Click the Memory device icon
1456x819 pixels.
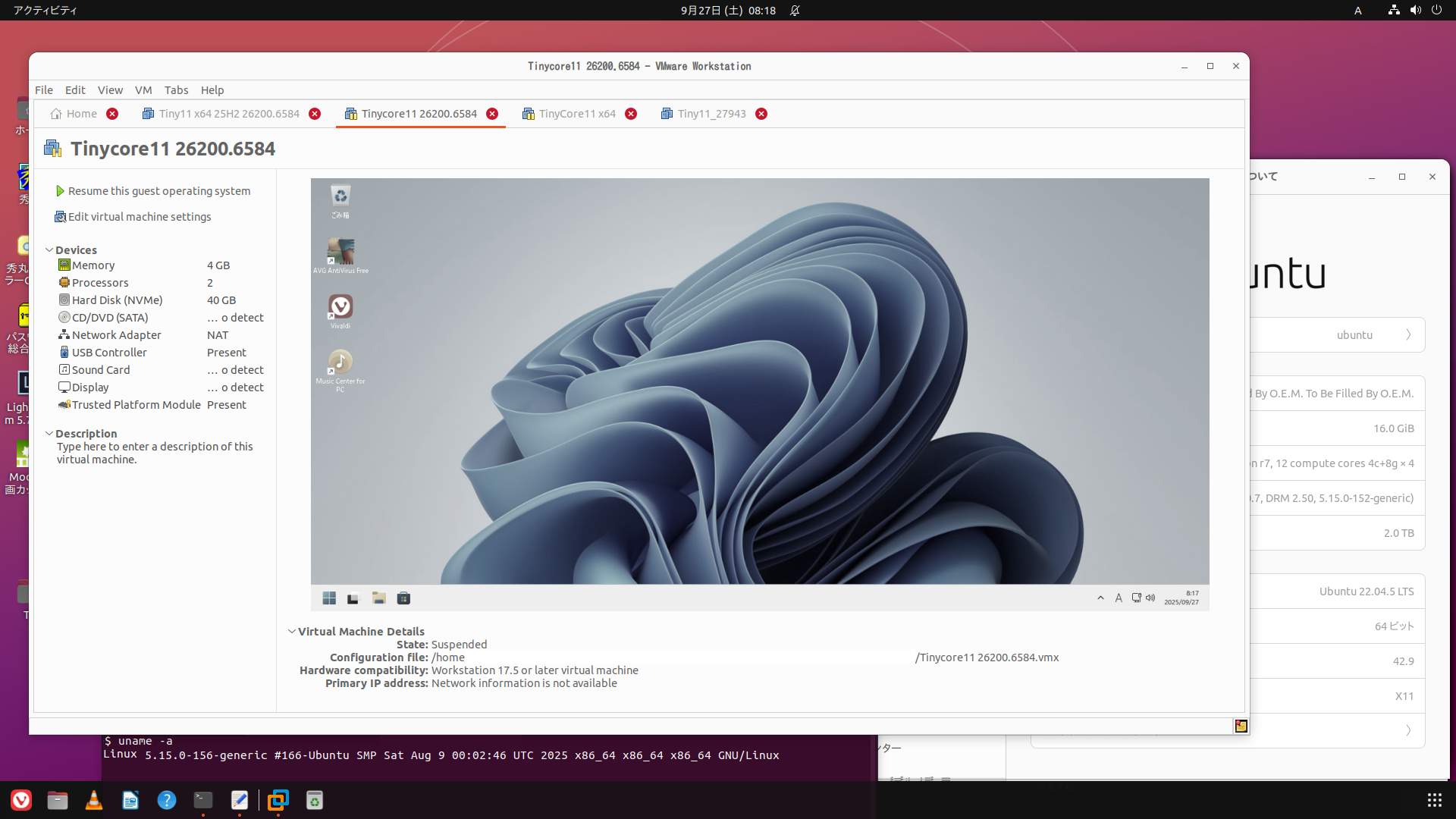click(x=64, y=265)
